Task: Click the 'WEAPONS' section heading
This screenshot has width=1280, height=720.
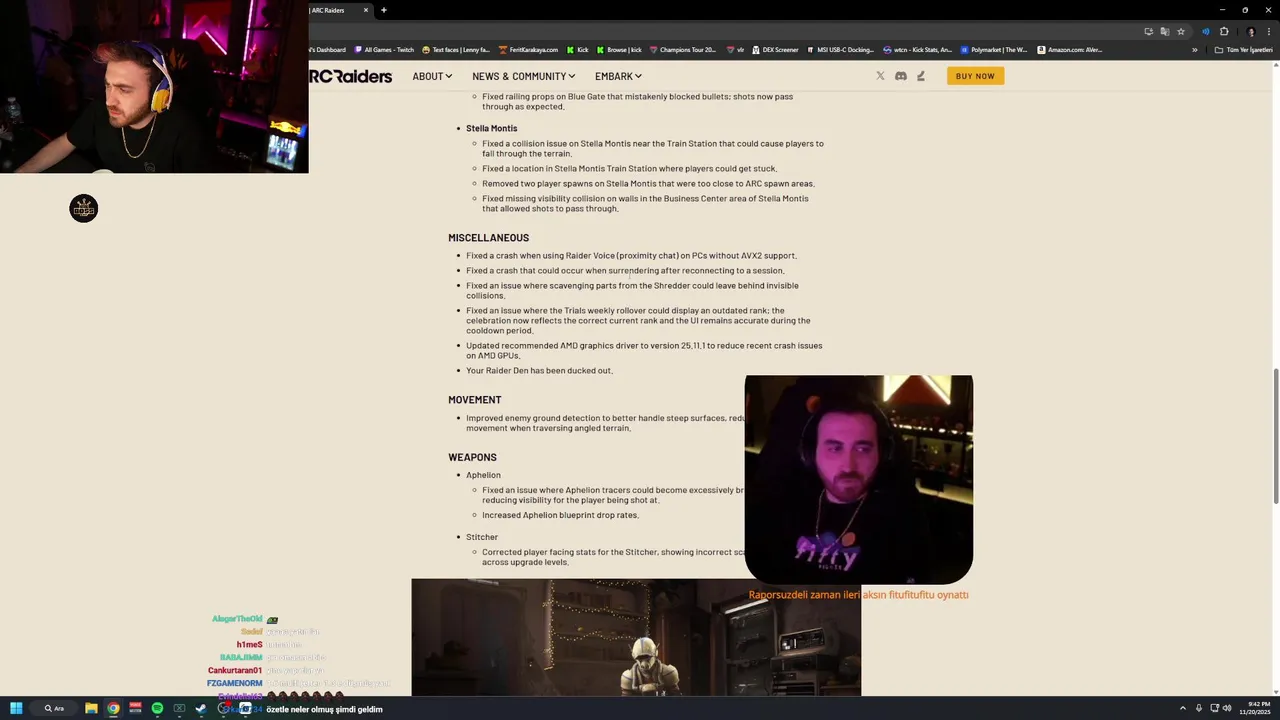Action: [472, 457]
